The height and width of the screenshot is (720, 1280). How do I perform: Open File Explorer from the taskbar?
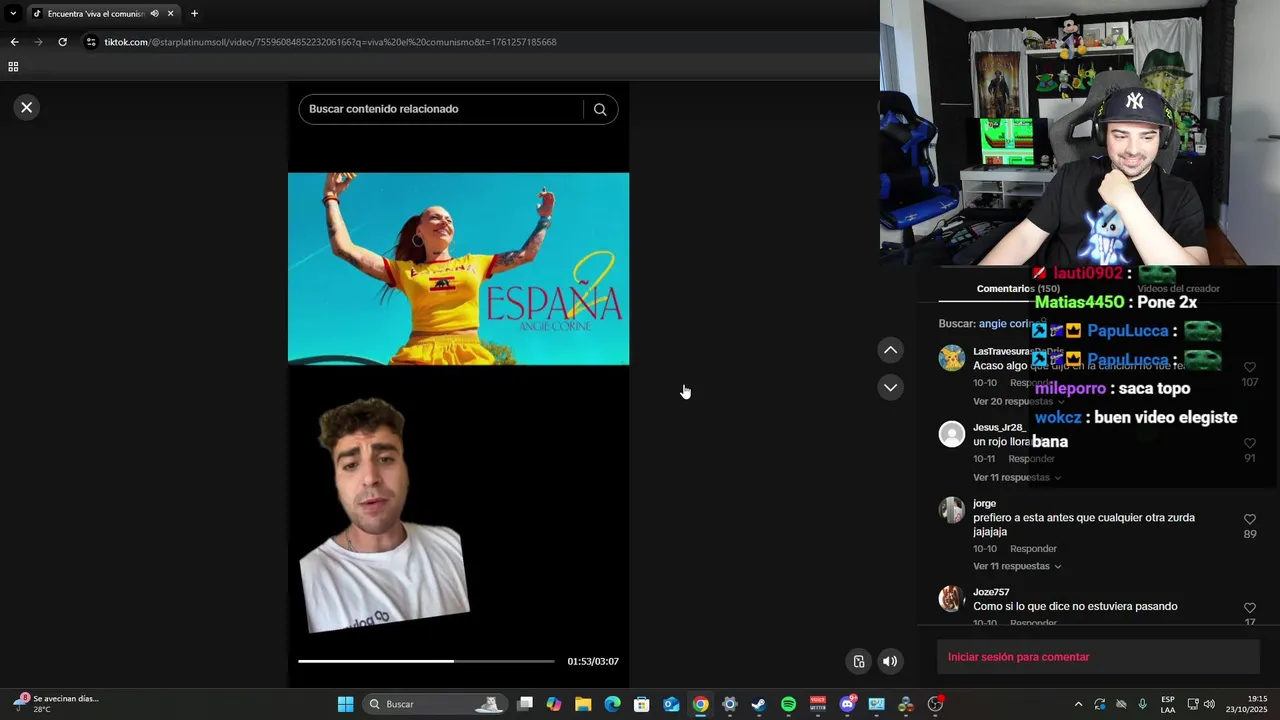(583, 704)
